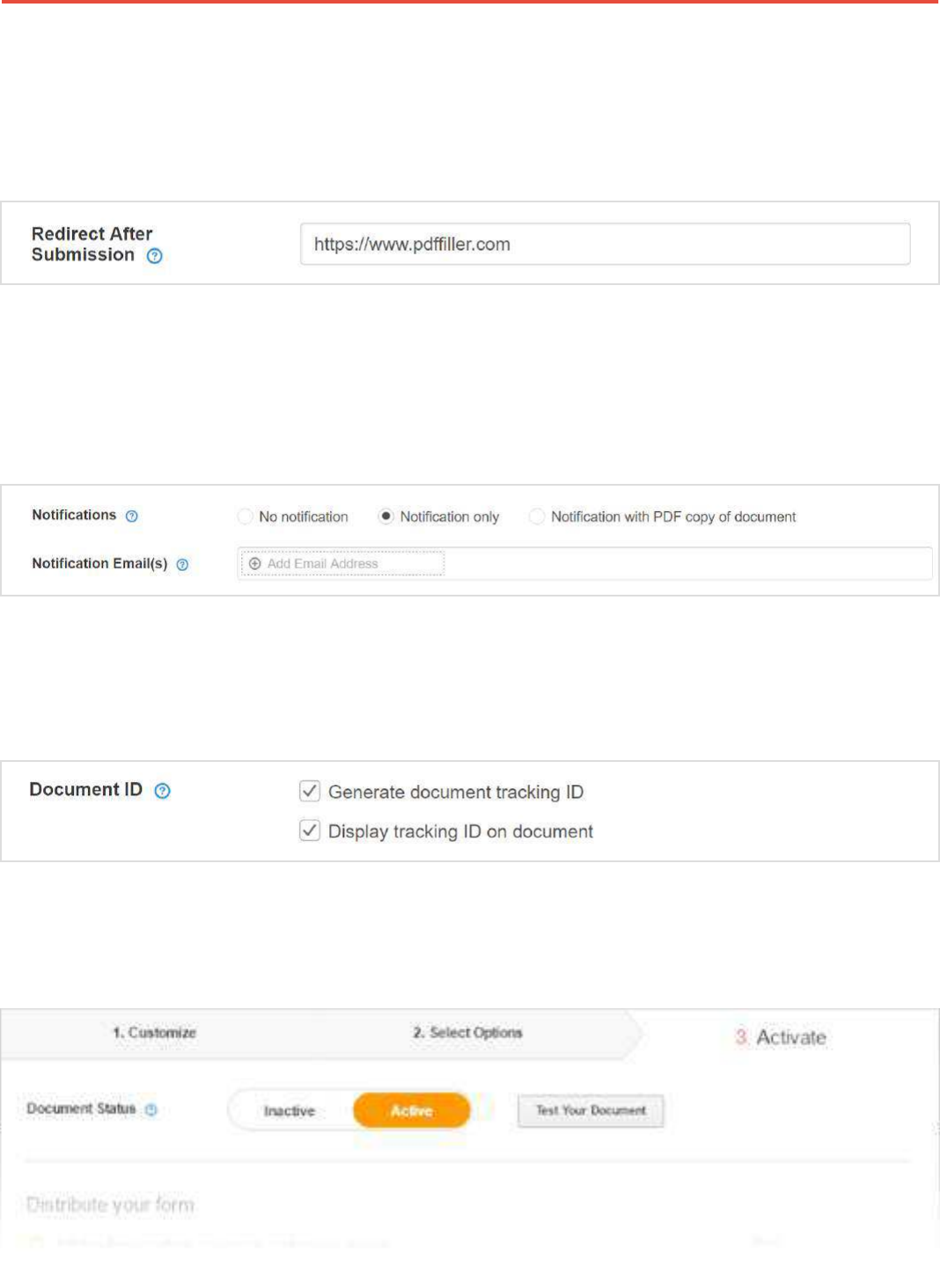Set Document Status to Active
Viewport: 940px width, 1288px height.
tap(411, 1111)
